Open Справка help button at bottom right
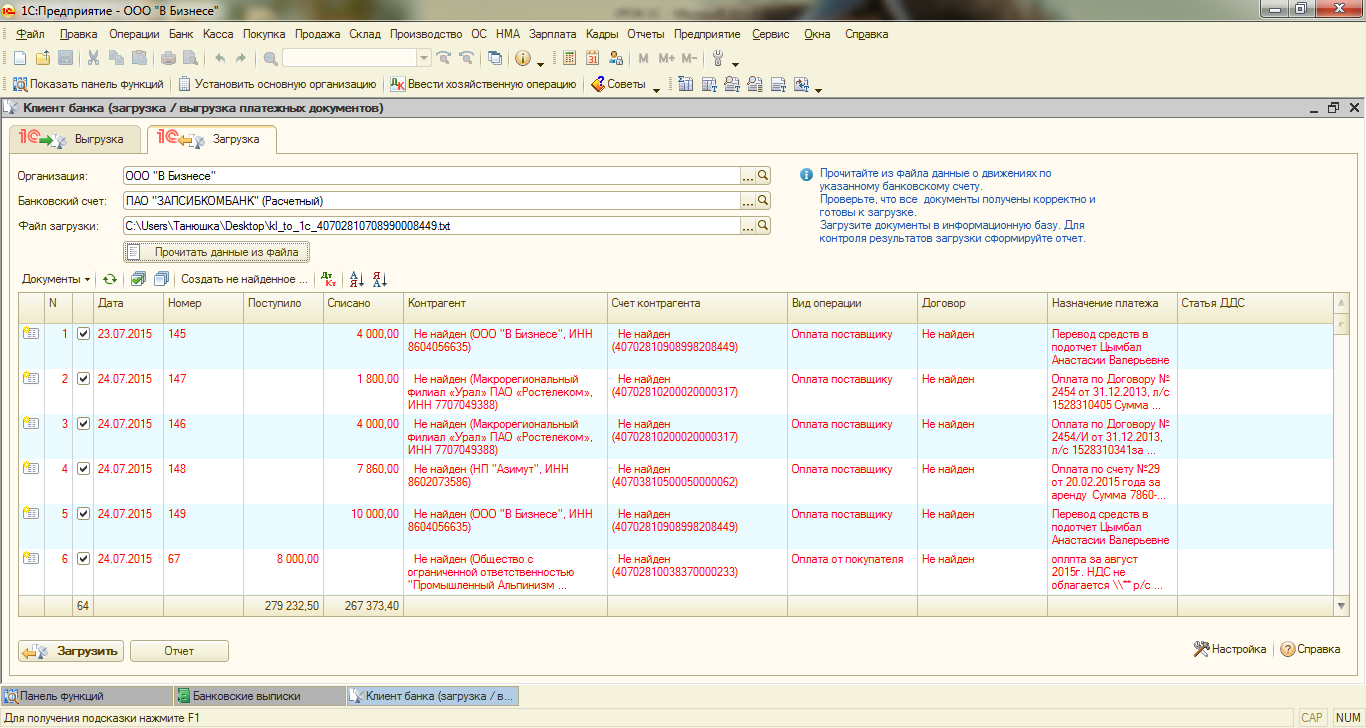The height and width of the screenshot is (728, 1366). click(x=1310, y=649)
